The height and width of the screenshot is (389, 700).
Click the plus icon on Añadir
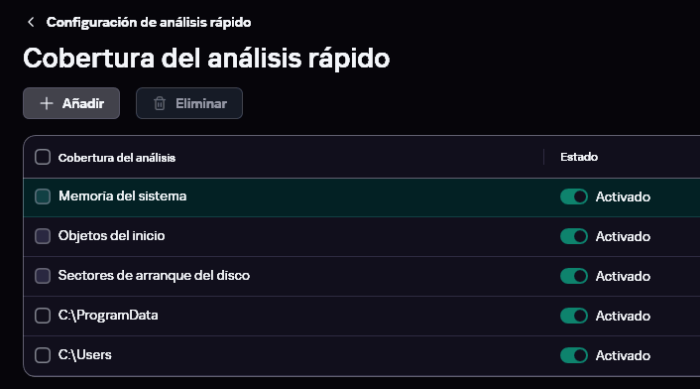(x=46, y=104)
